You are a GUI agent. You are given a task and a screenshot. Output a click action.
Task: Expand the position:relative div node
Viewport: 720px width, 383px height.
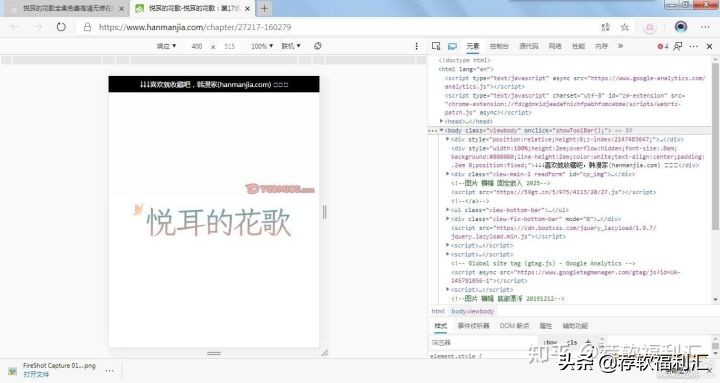pyautogui.click(x=448, y=139)
